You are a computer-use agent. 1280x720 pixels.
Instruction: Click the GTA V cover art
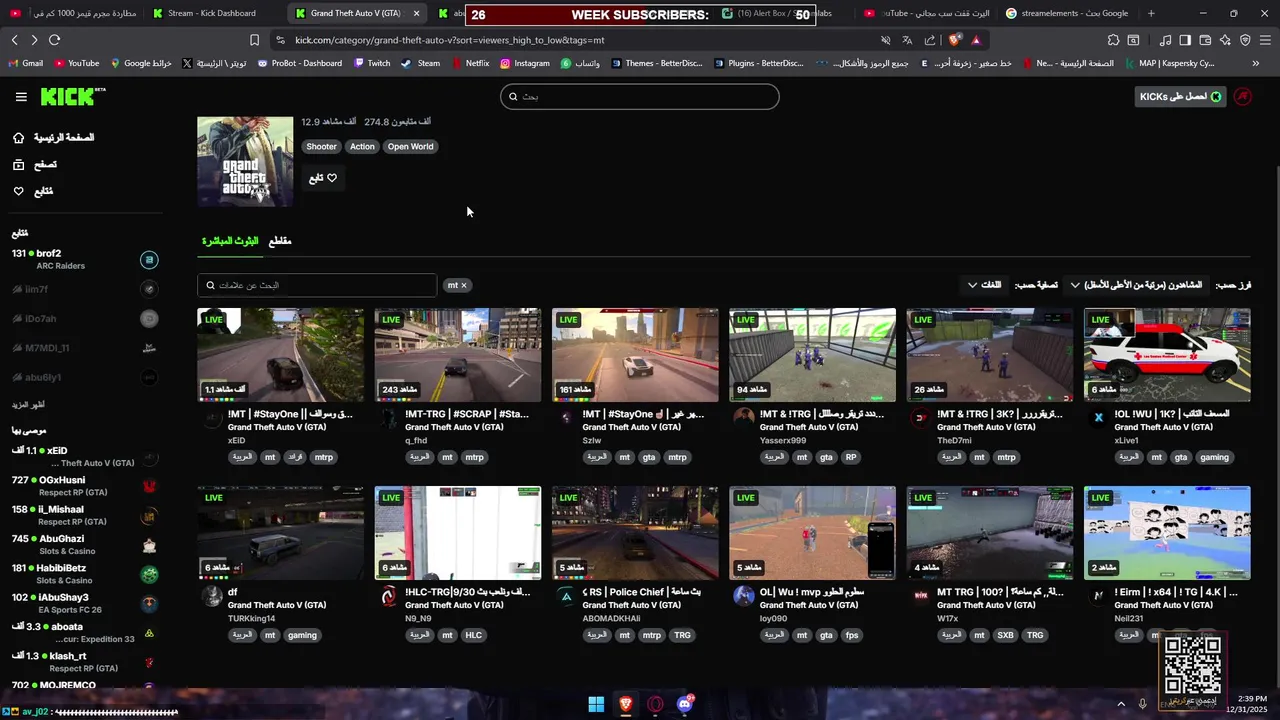tap(245, 162)
